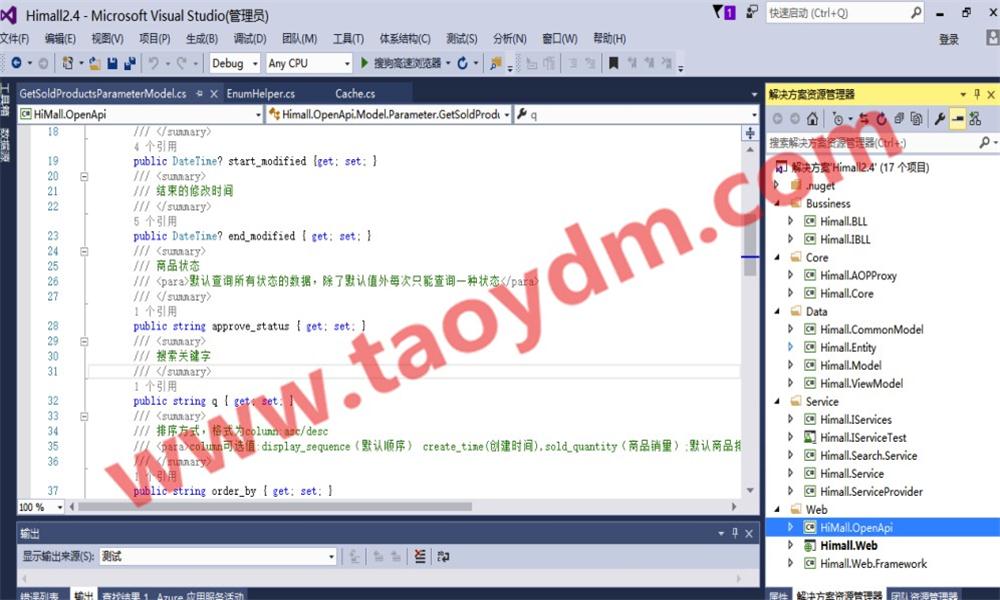Collapse summary outlining at line 33
The height and width of the screenshot is (600, 1000).
point(84,417)
